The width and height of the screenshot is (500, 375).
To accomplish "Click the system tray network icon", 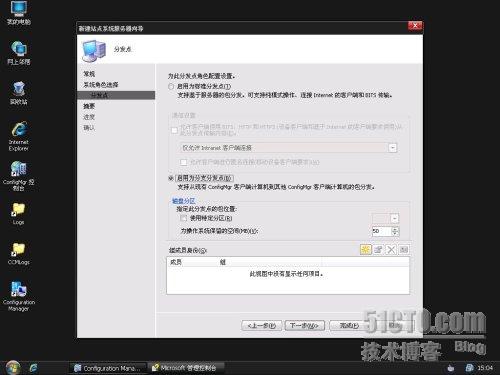I will (x=469, y=368).
